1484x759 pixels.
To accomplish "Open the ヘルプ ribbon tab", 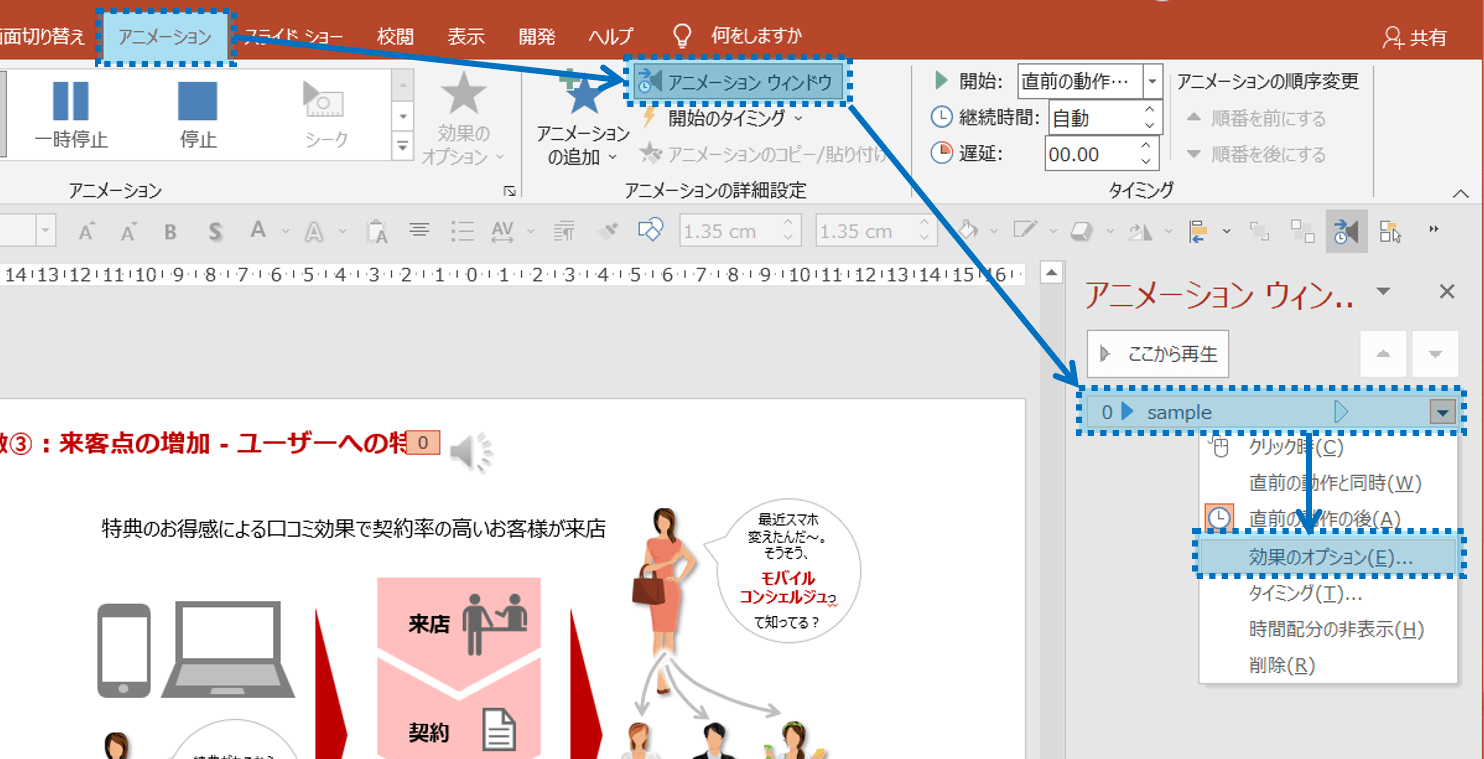I will click(610, 37).
